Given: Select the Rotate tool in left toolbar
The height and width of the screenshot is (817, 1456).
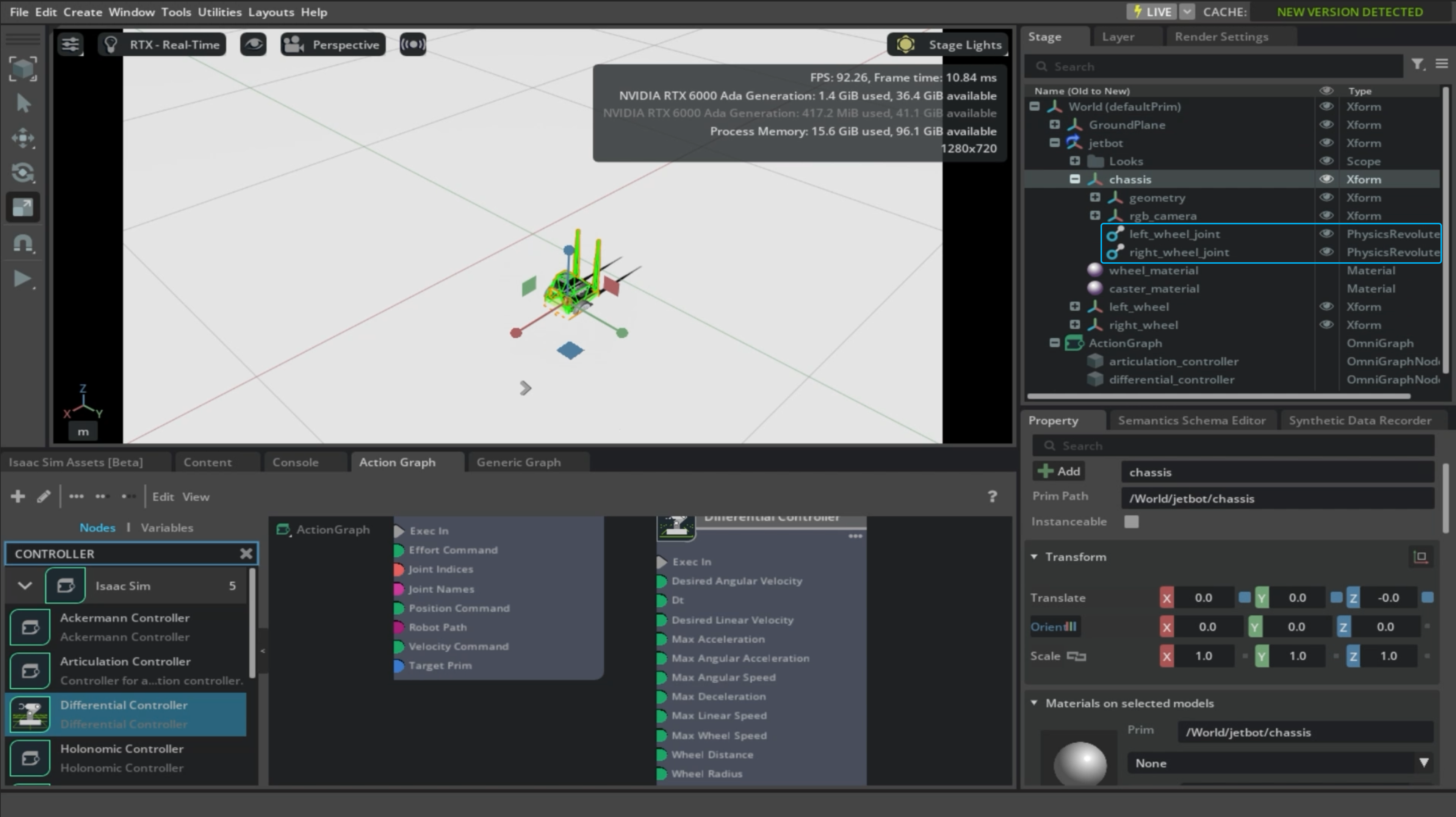Looking at the screenshot, I should click(x=23, y=172).
